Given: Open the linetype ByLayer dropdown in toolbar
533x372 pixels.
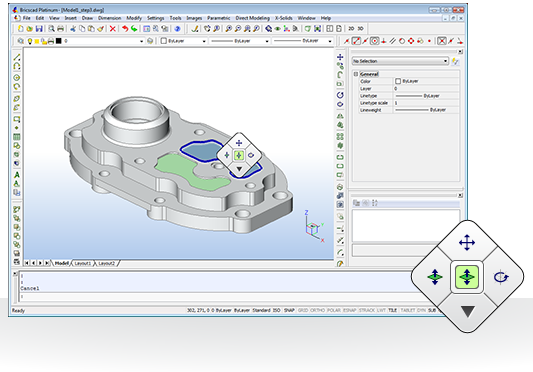Looking at the screenshot, I should 267,41.
